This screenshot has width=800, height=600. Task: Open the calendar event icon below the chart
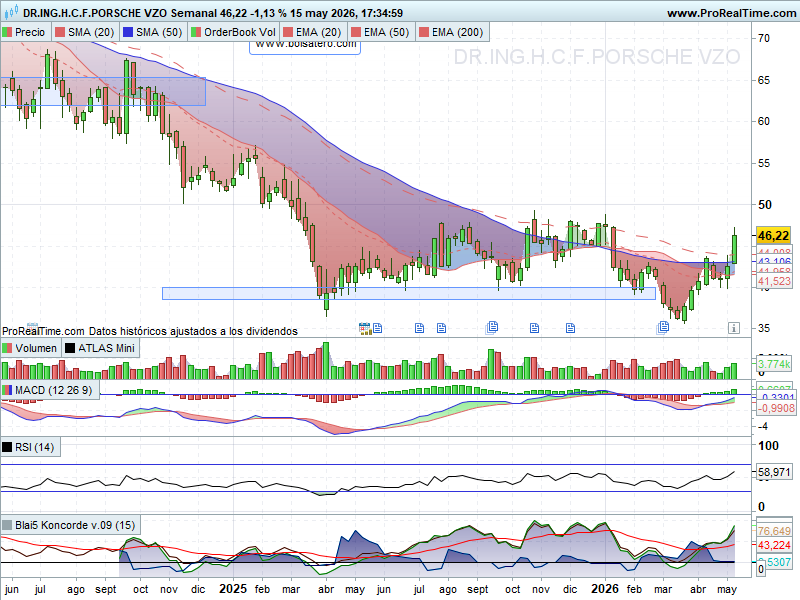(x=364, y=328)
